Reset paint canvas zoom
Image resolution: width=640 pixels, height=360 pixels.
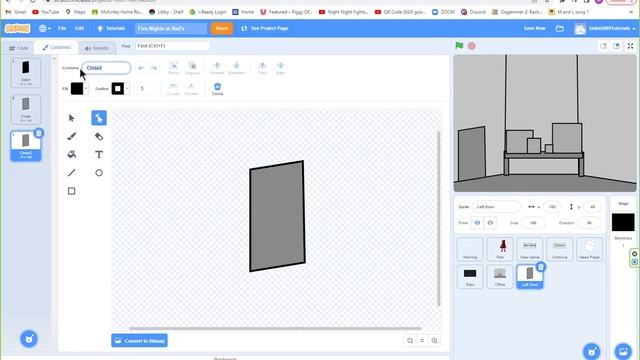pos(422,340)
